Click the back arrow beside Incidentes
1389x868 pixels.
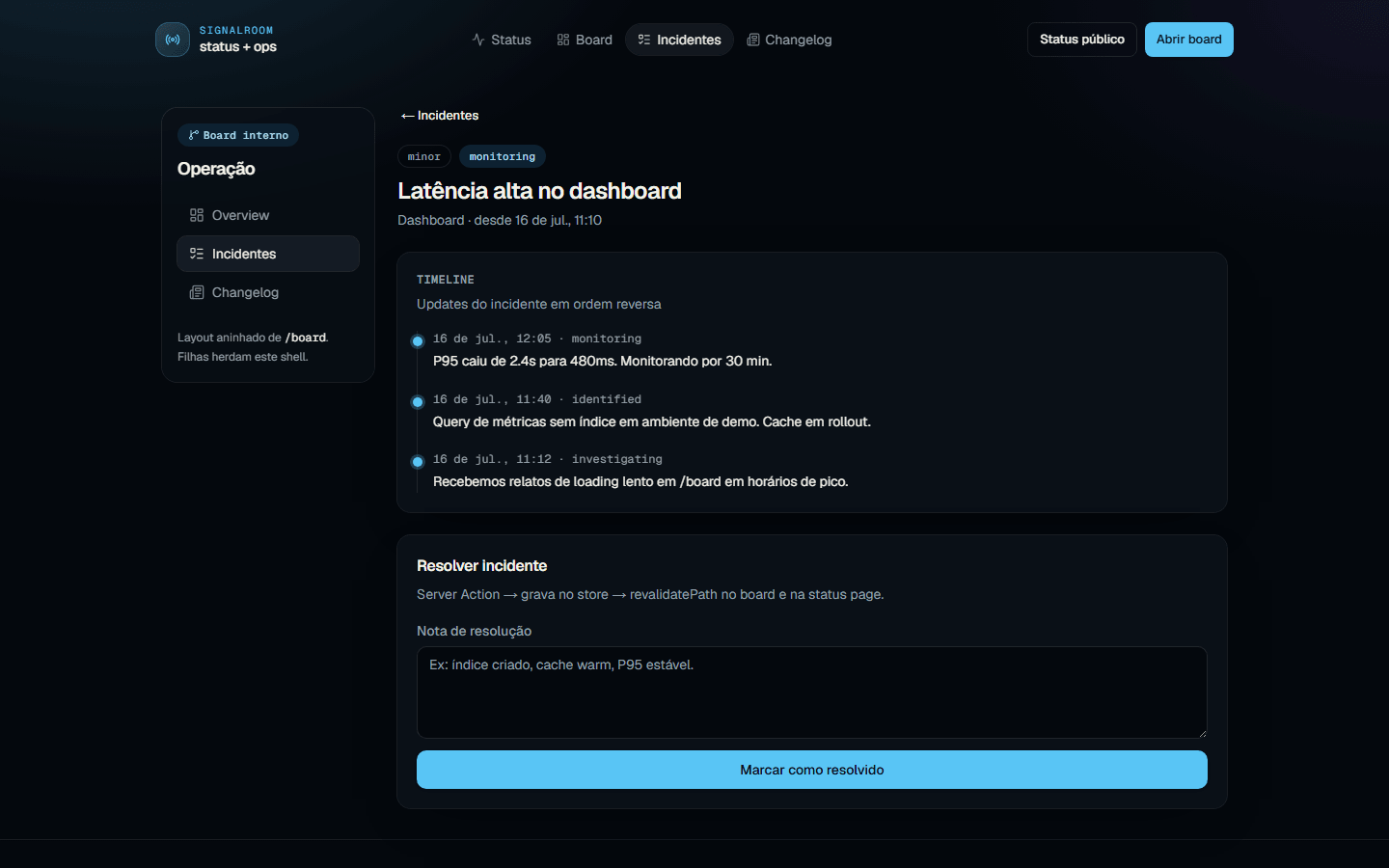tap(407, 116)
